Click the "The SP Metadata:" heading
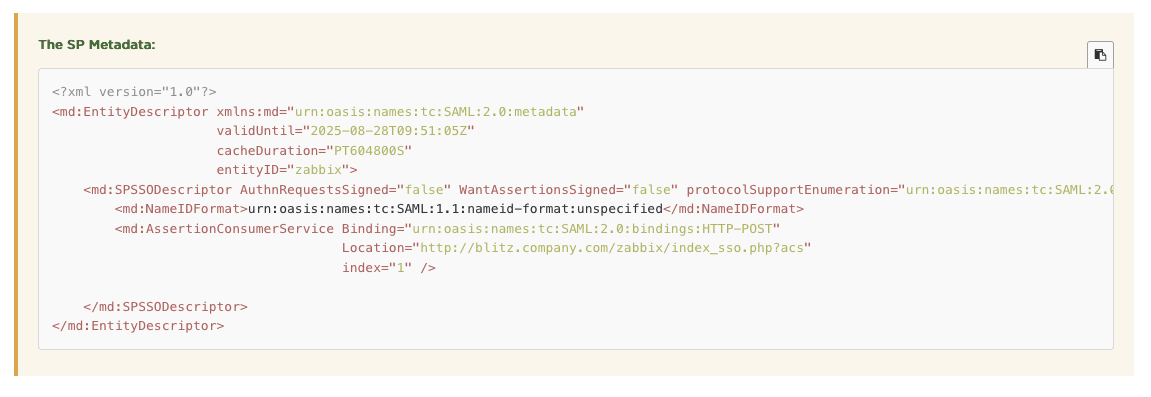This screenshot has height=397, width=1151. point(97,45)
